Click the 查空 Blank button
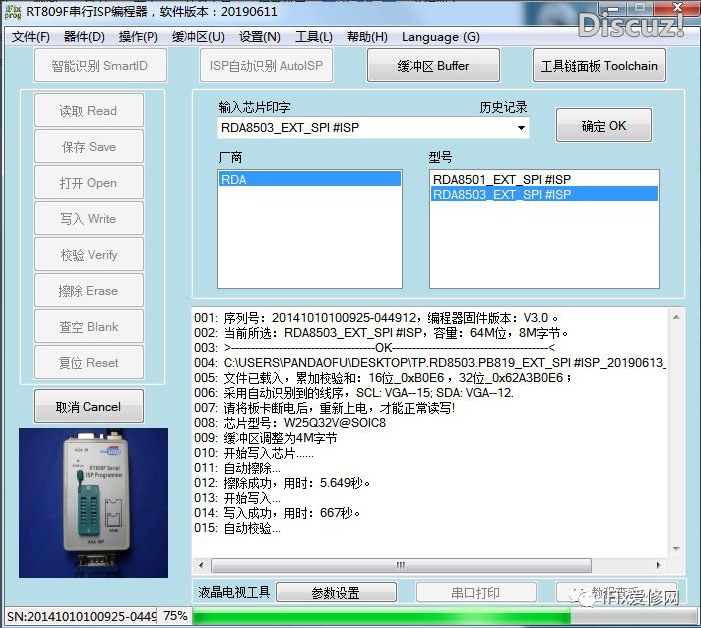The height and width of the screenshot is (628, 701). point(89,327)
